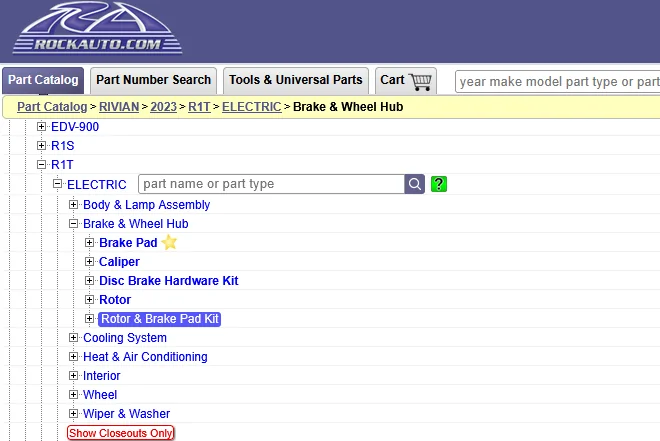This screenshot has width=660, height=441.
Task: Collapse the R1T tree node
Action: click(41, 164)
